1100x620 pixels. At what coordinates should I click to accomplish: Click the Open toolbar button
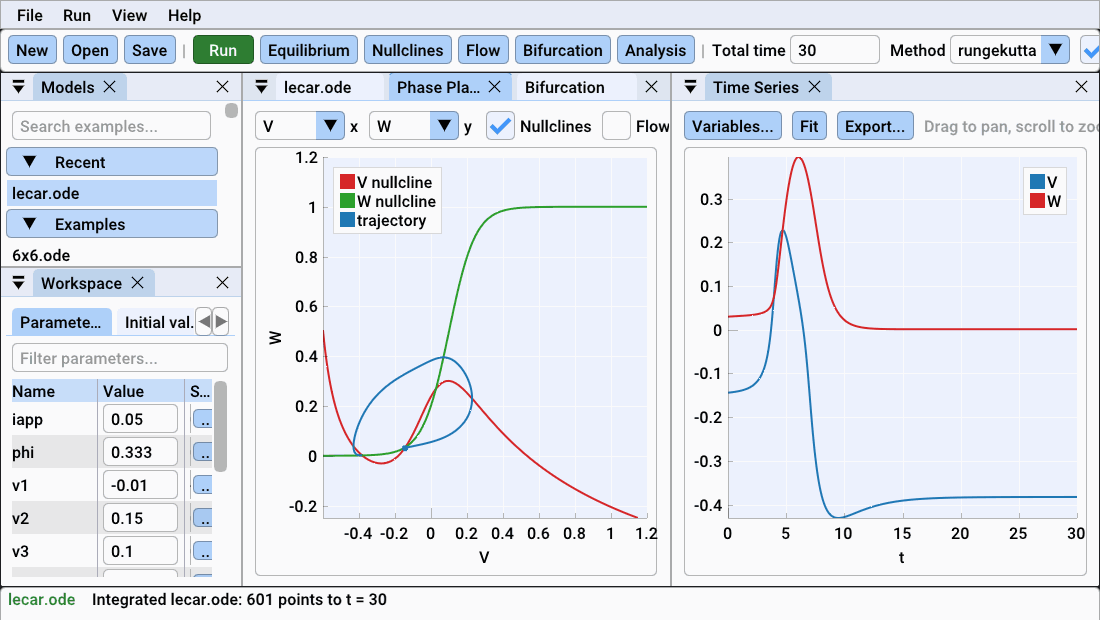pos(90,50)
